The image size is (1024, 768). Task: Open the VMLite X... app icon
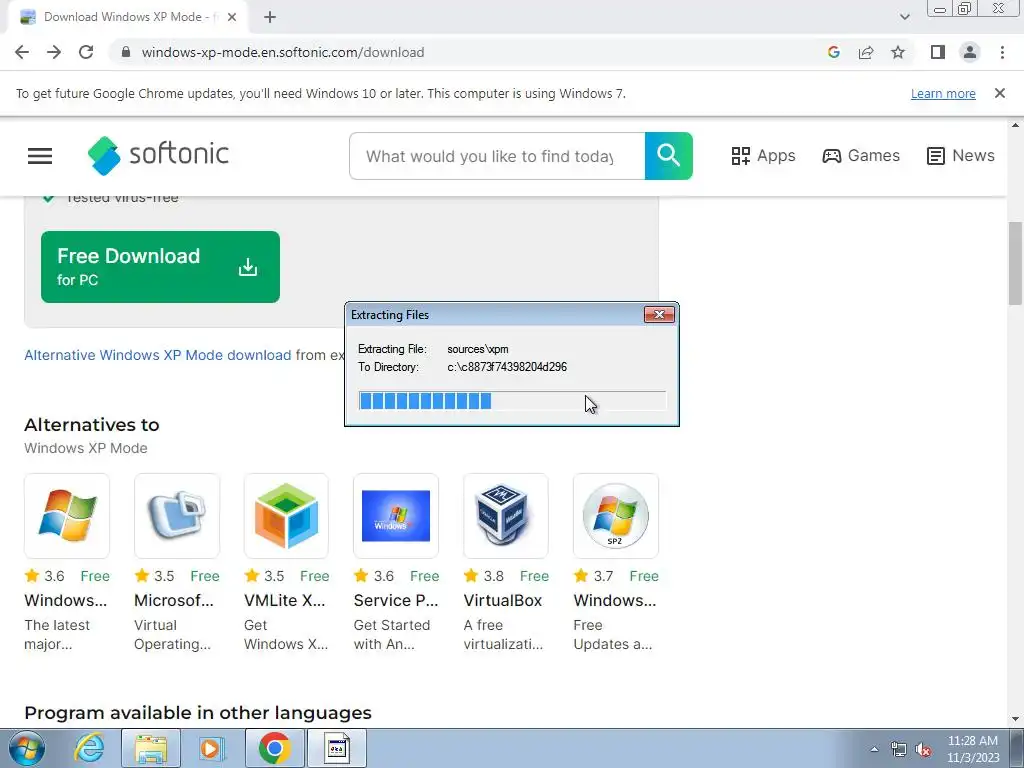[x=286, y=516]
